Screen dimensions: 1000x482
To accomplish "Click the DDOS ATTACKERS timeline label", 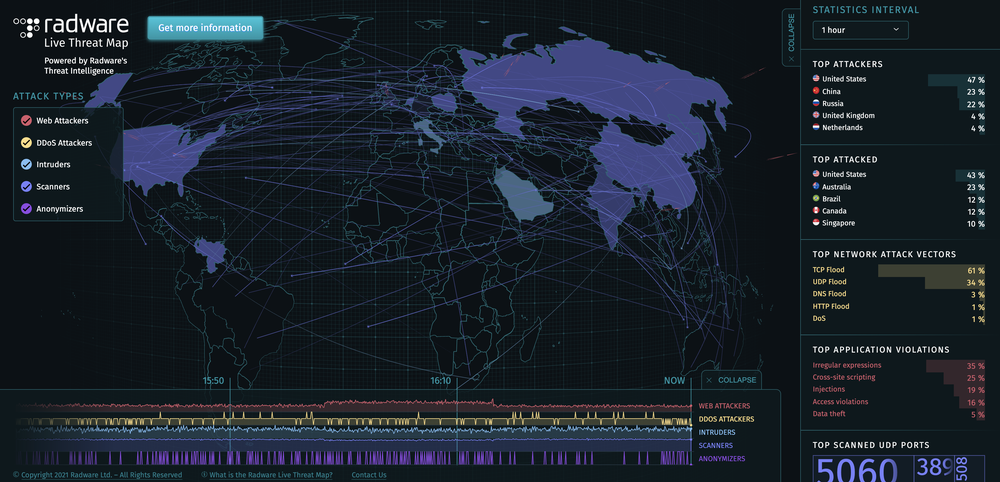I will pyautogui.click(x=726, y=419).
